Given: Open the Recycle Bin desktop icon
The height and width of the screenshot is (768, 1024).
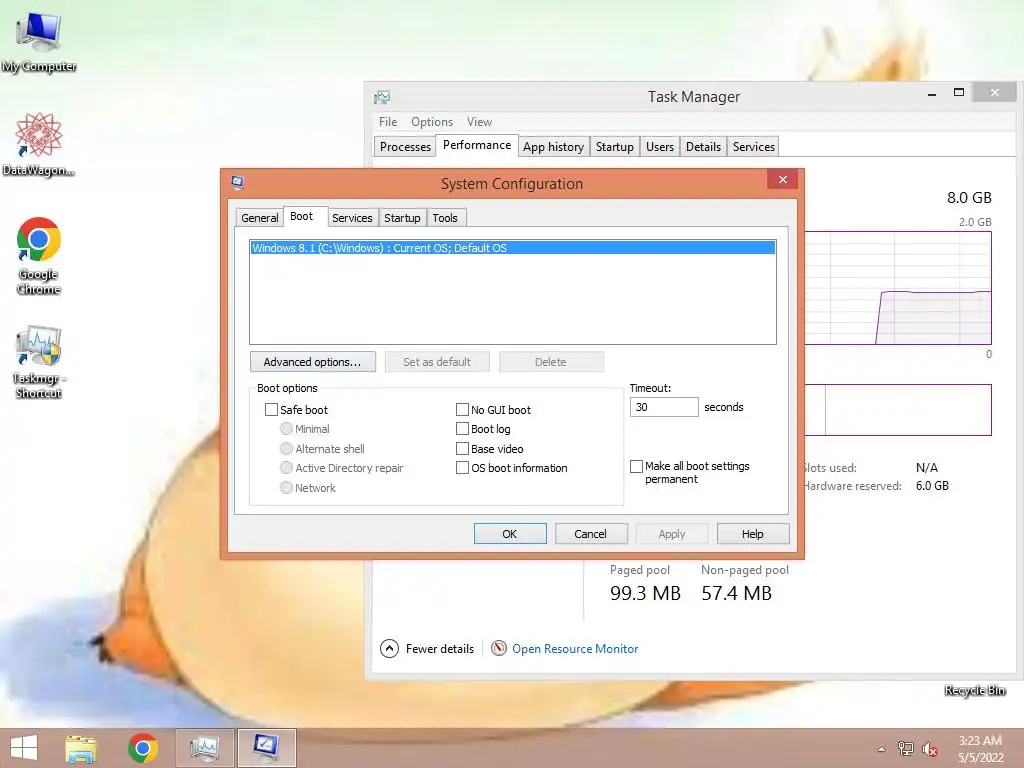Looking at the screenshot, I should coord(974,690).
